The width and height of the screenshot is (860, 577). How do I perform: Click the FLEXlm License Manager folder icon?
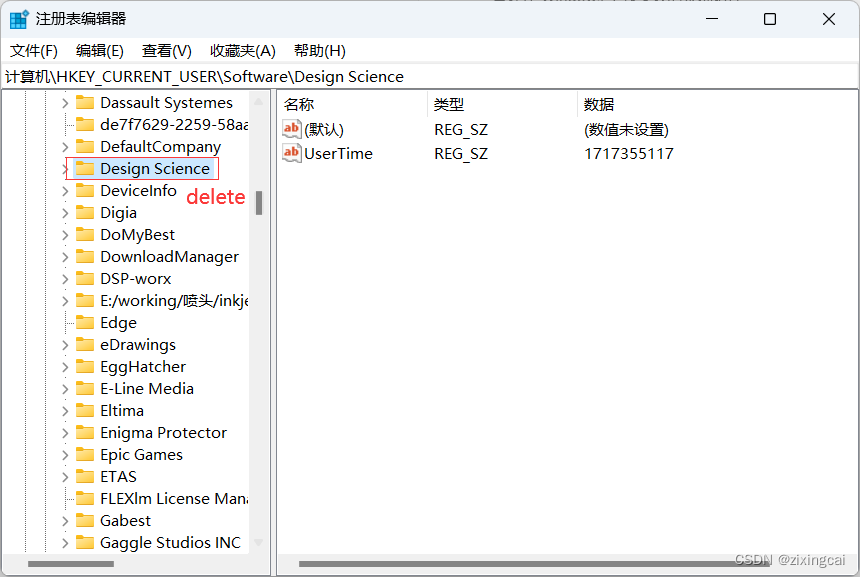pyautogui.click(x=84, y=498)
